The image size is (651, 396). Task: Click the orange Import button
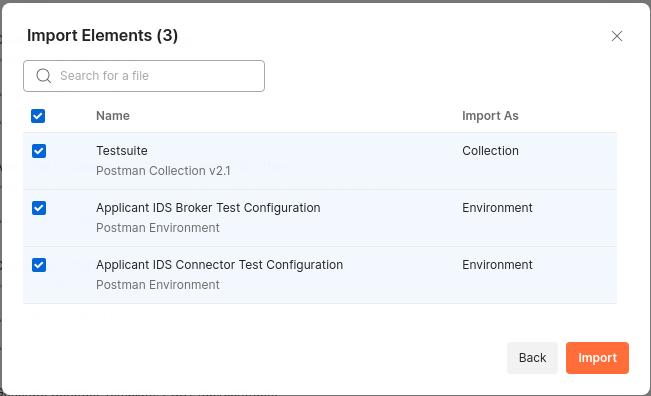[x=597, y=358]
